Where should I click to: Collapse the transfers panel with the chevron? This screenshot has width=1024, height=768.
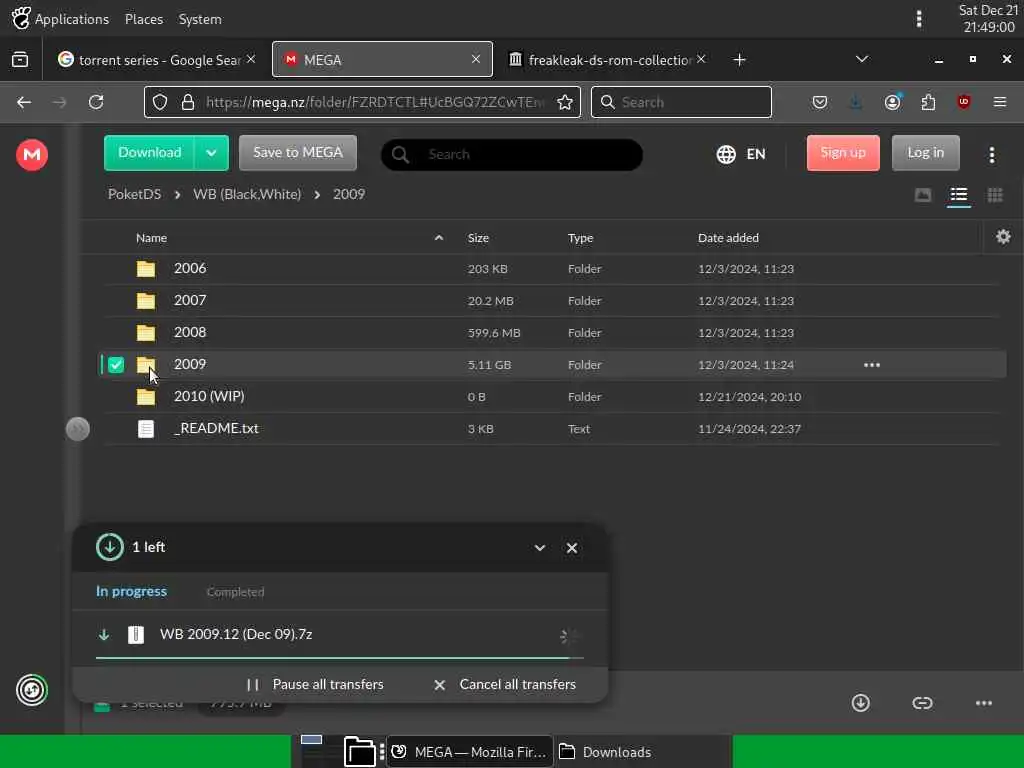point(539,548)
